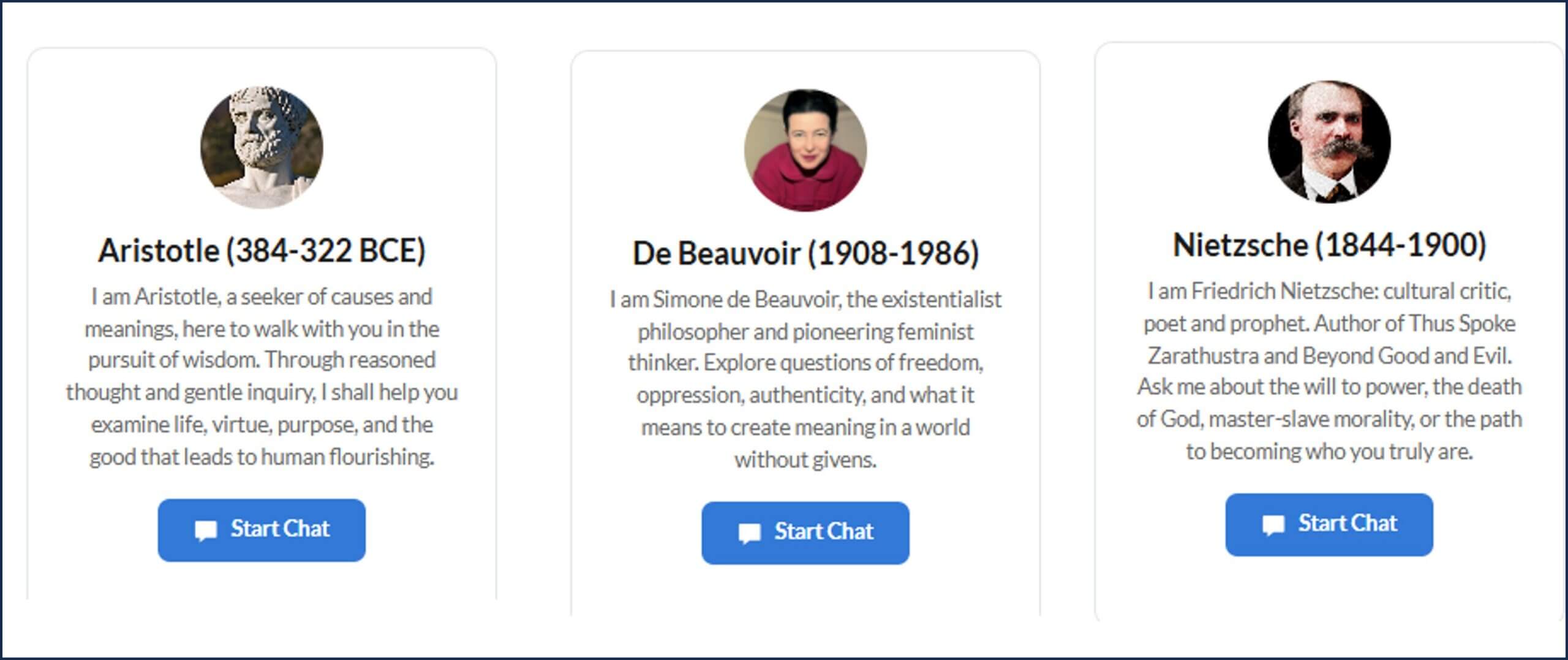This screenshot has height=660, width=1568.
Task: Start Chat with Aristotle
Action: pos(262,530)
